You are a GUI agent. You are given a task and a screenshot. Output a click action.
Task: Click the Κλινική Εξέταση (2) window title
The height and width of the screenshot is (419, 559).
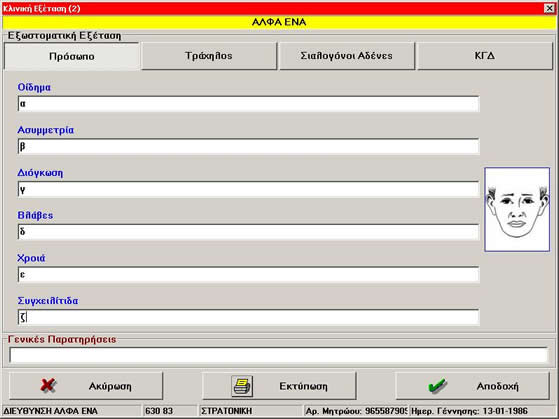pos(42,9)
